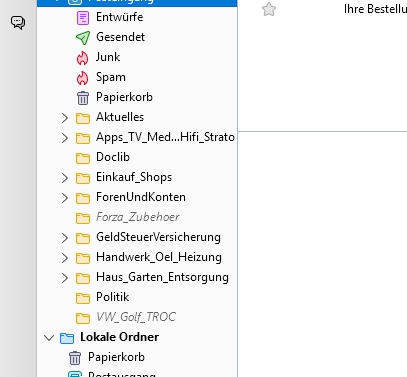407x377 pixels.
Task: Open the Forza_Zubehoer folder
Action: coord(137,217)
